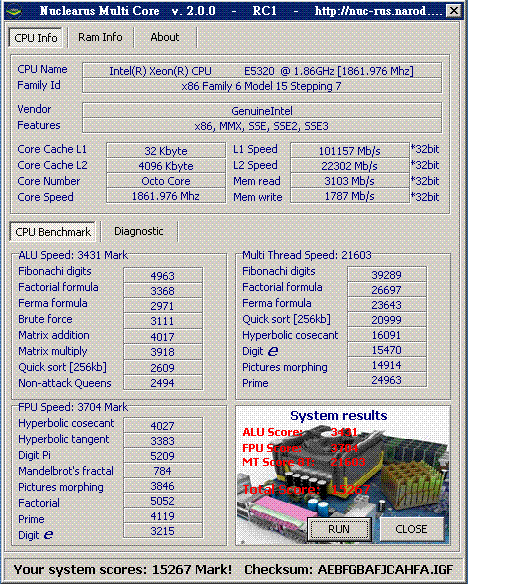Click the Core Speed 1861.976 Mhz value
Viewport: 512px width, 584px height.
click(x=166, y=196)
